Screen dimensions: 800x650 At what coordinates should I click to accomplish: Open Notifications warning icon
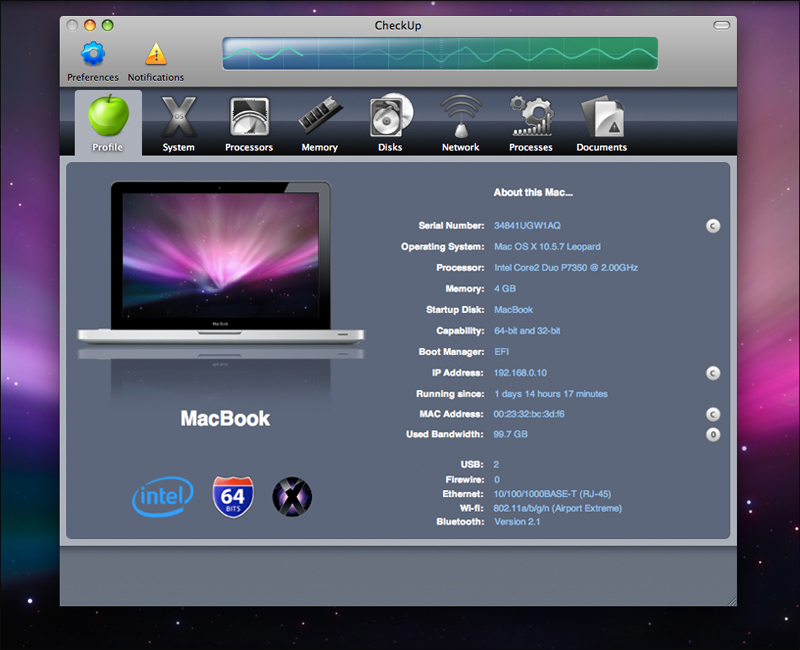click(x=156, y=54)
